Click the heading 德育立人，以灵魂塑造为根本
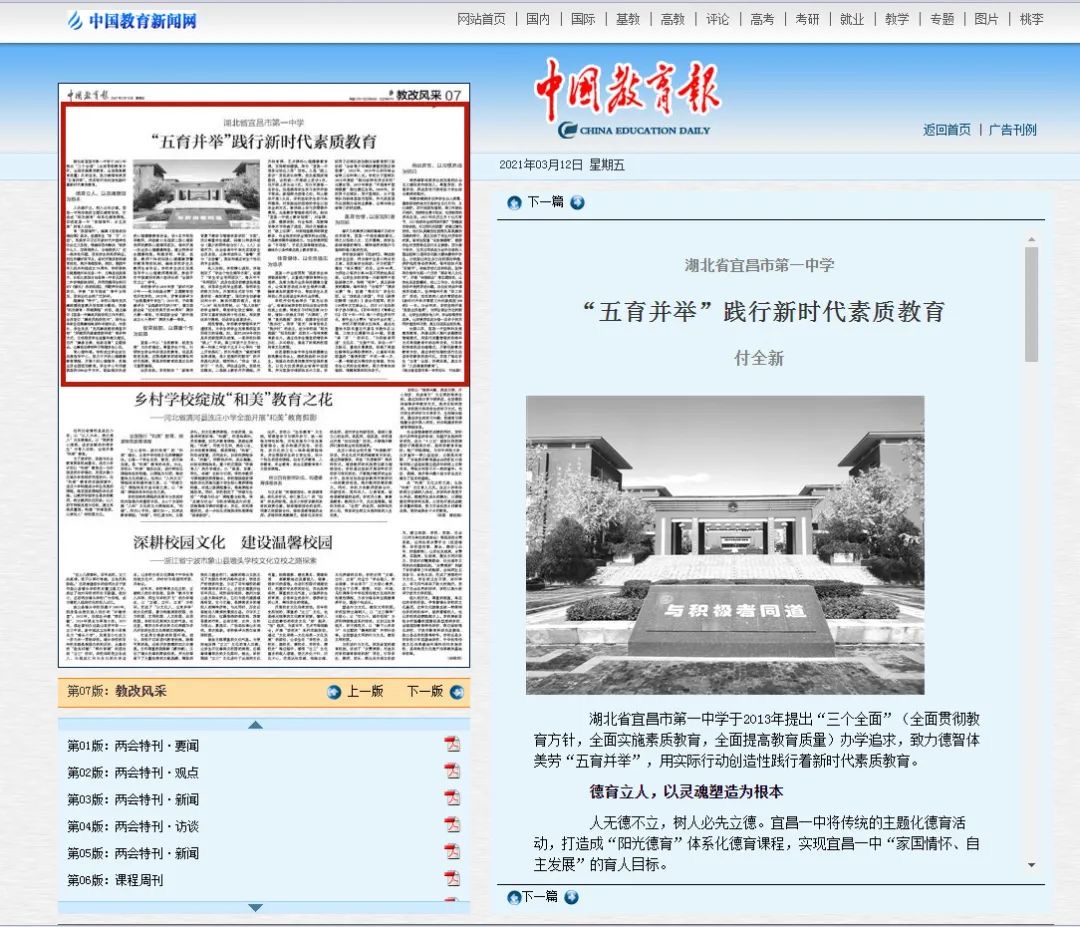The width and height of the screenshot is (1080, 927). [686, 791]
